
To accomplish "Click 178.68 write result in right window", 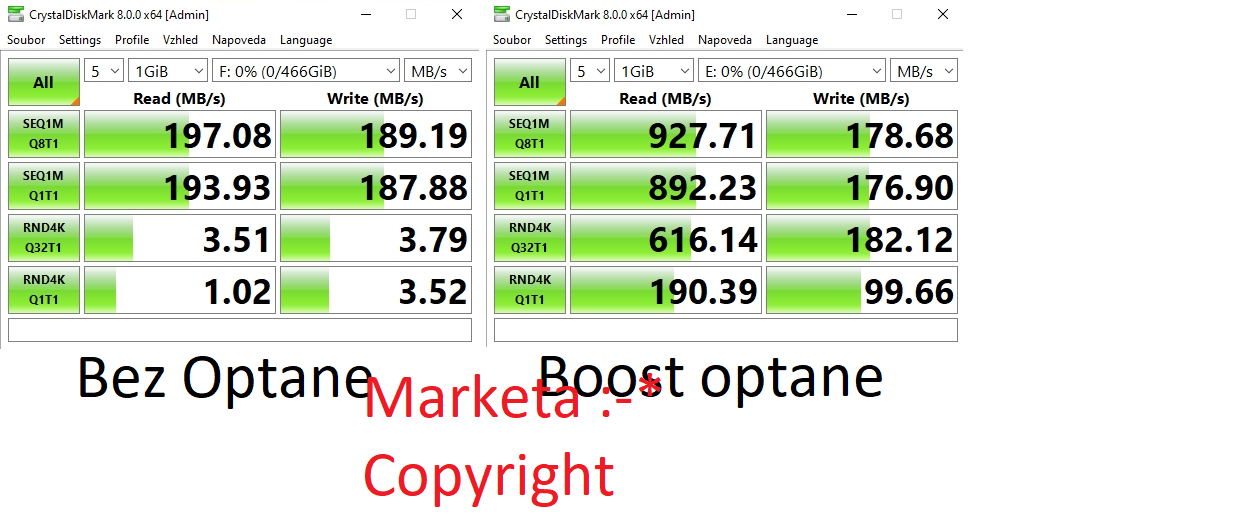I will click(x=862, y=134).
